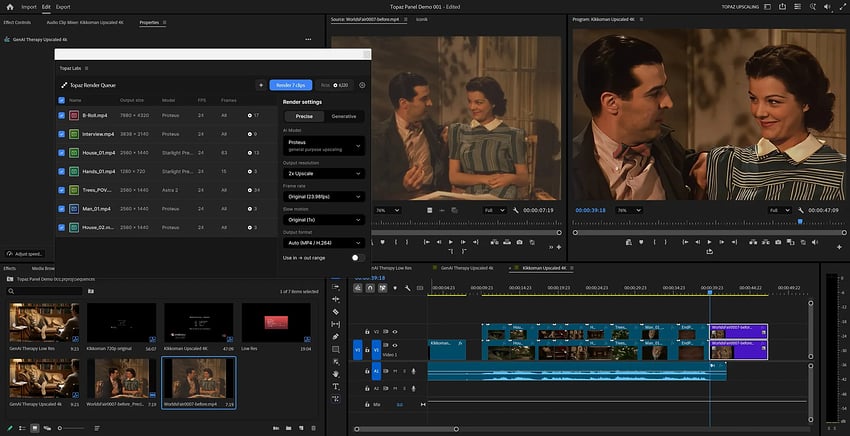Toggle timeline Snap magnet button
Screen dimensions: 850x436
pyautogui.click(x=370, y=288)
